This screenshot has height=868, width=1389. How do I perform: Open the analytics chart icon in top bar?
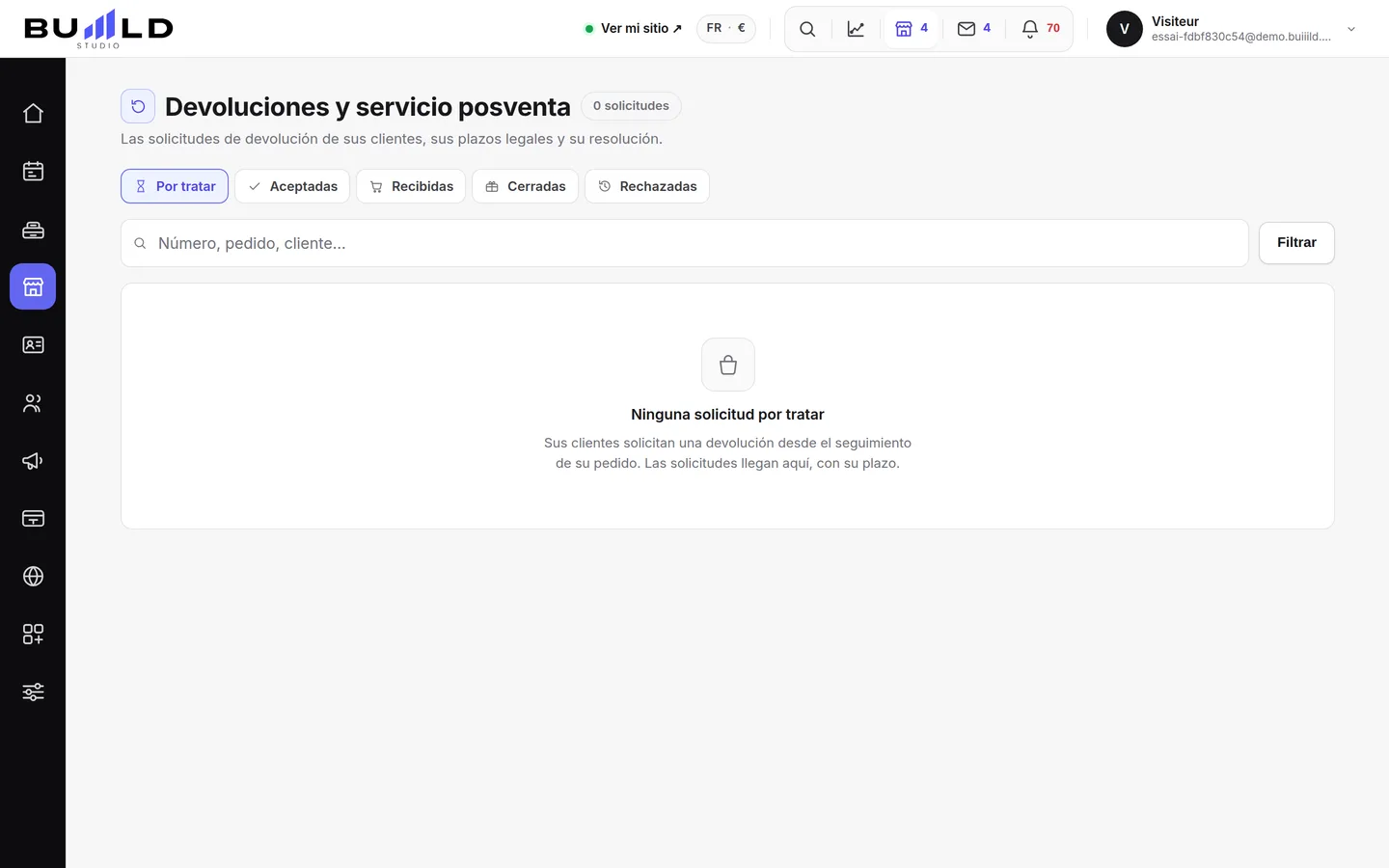click(x=856, y=29)
